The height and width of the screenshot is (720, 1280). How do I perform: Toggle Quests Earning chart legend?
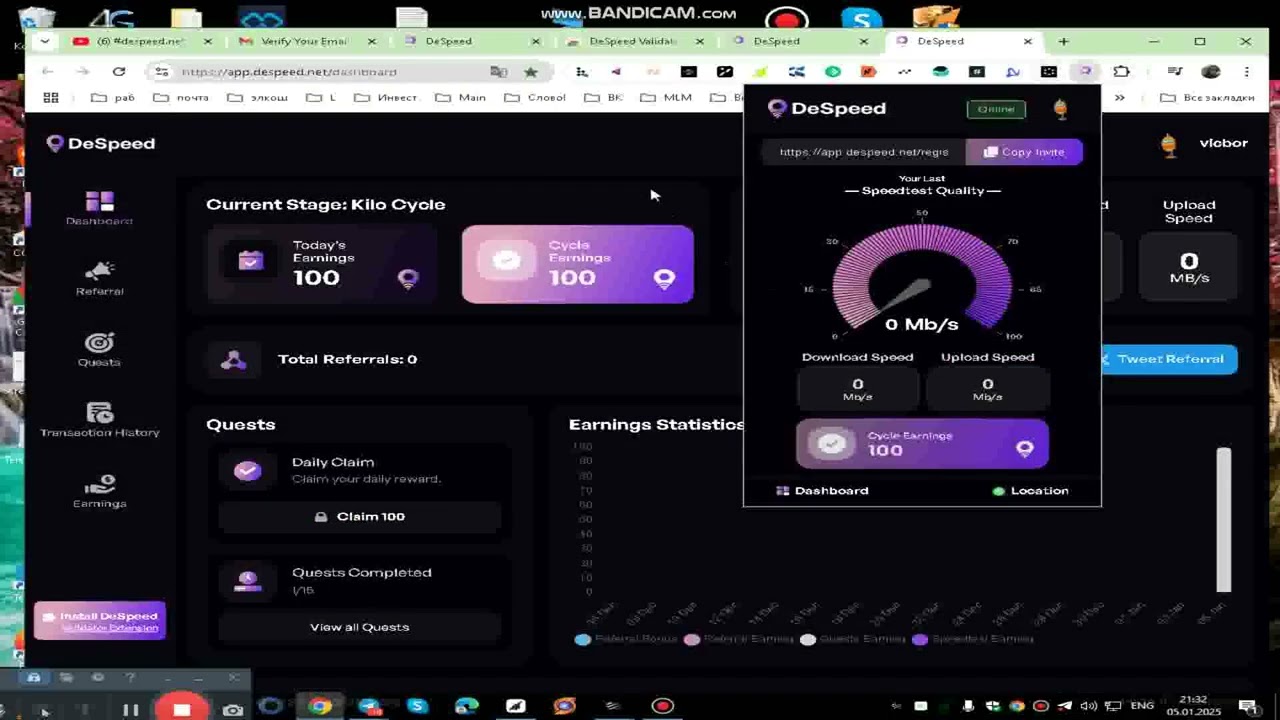pyautogui.click(x=853, y=639)
